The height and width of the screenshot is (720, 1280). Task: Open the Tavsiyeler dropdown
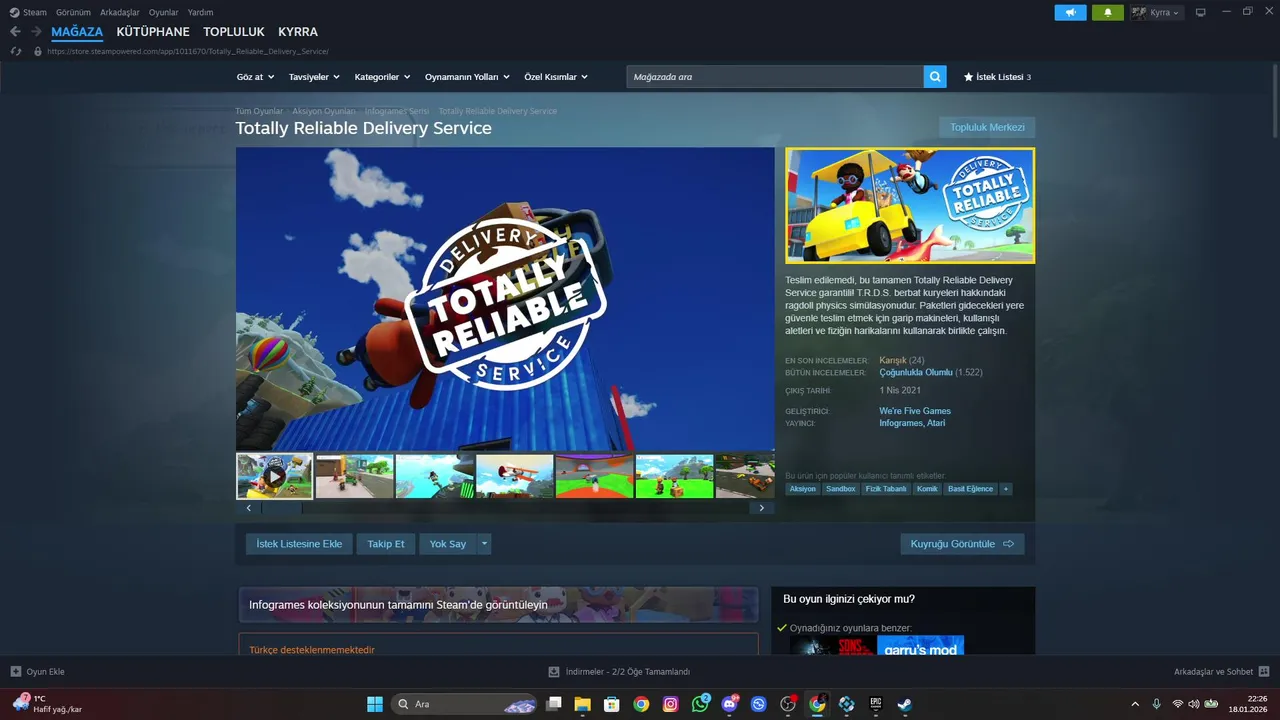[x=314, y=77]
